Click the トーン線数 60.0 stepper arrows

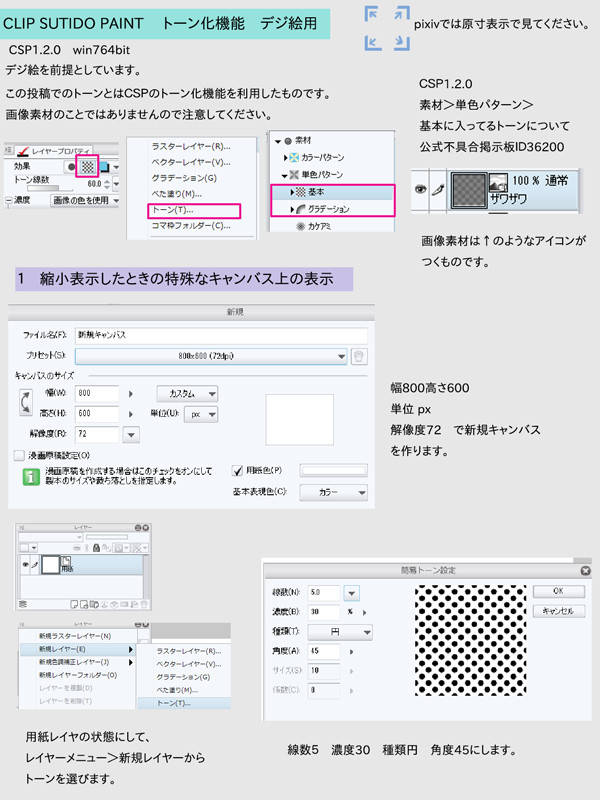pyautogui.click(x=107, y=183)
